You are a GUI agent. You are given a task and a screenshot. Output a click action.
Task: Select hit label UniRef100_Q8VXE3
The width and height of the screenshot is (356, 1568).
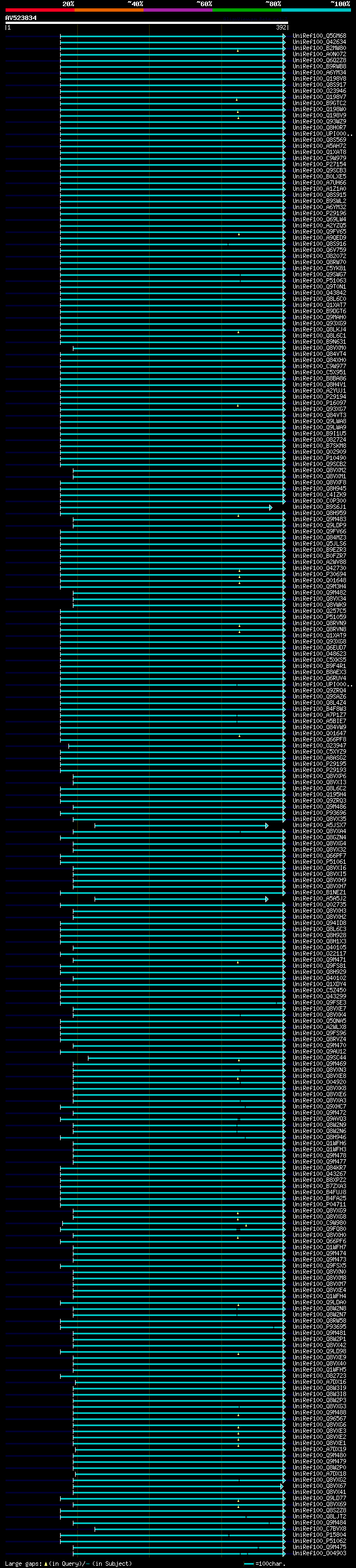click(x=319, y=1431)
